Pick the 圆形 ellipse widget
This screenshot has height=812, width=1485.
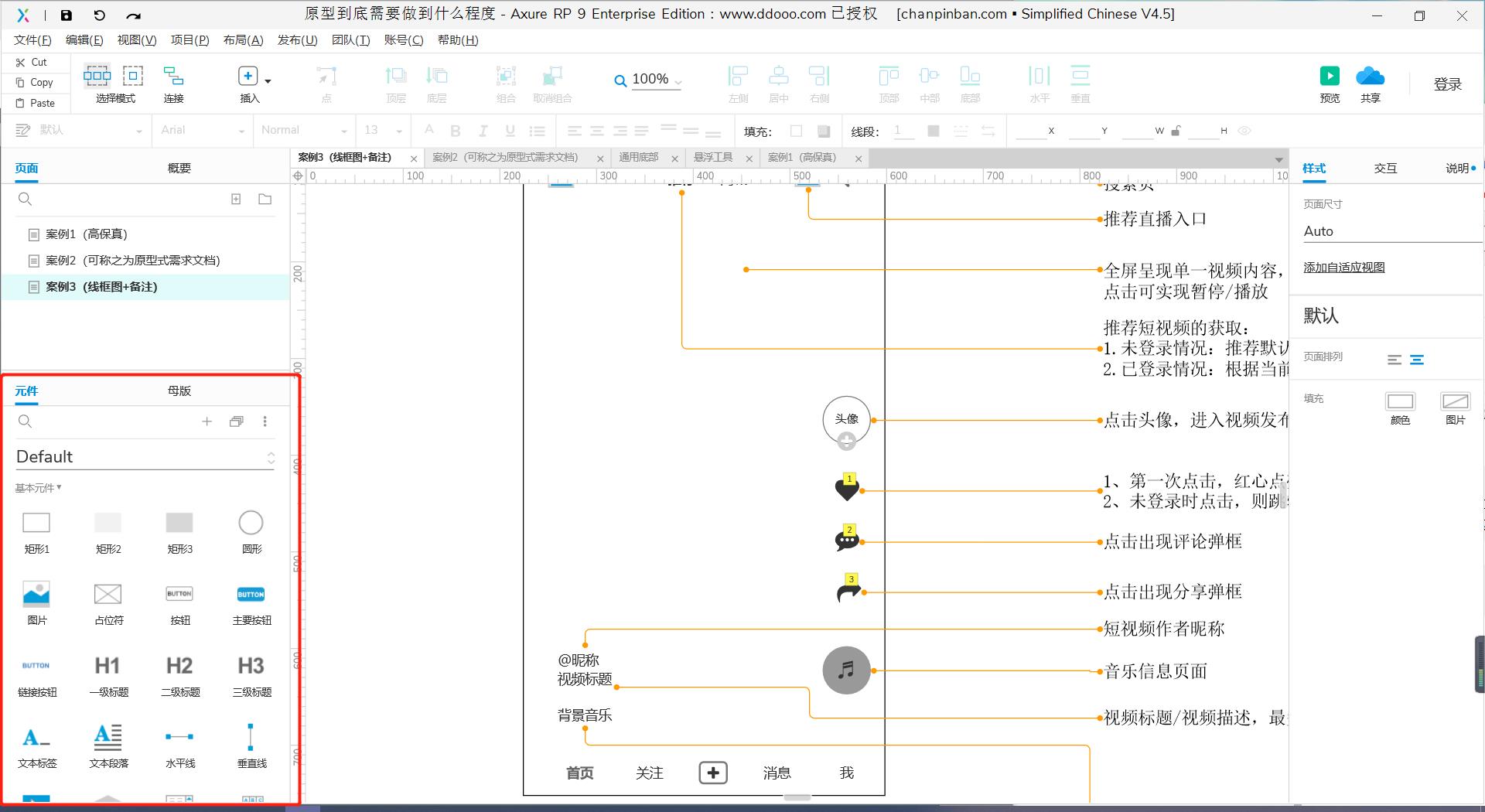click(251, 532)
